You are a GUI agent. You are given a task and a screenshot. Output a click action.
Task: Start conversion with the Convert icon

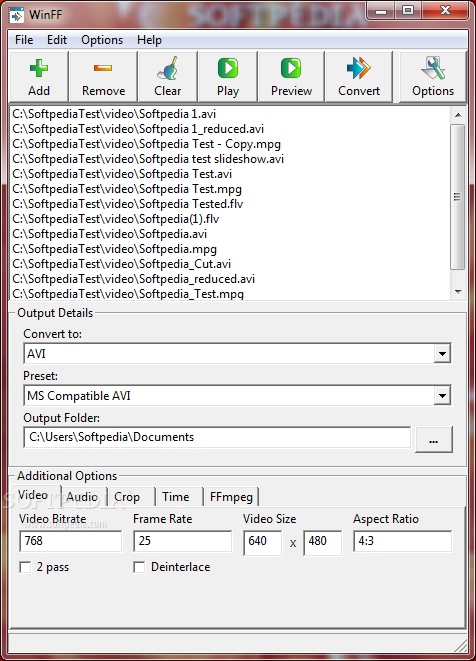coord(359,68)
